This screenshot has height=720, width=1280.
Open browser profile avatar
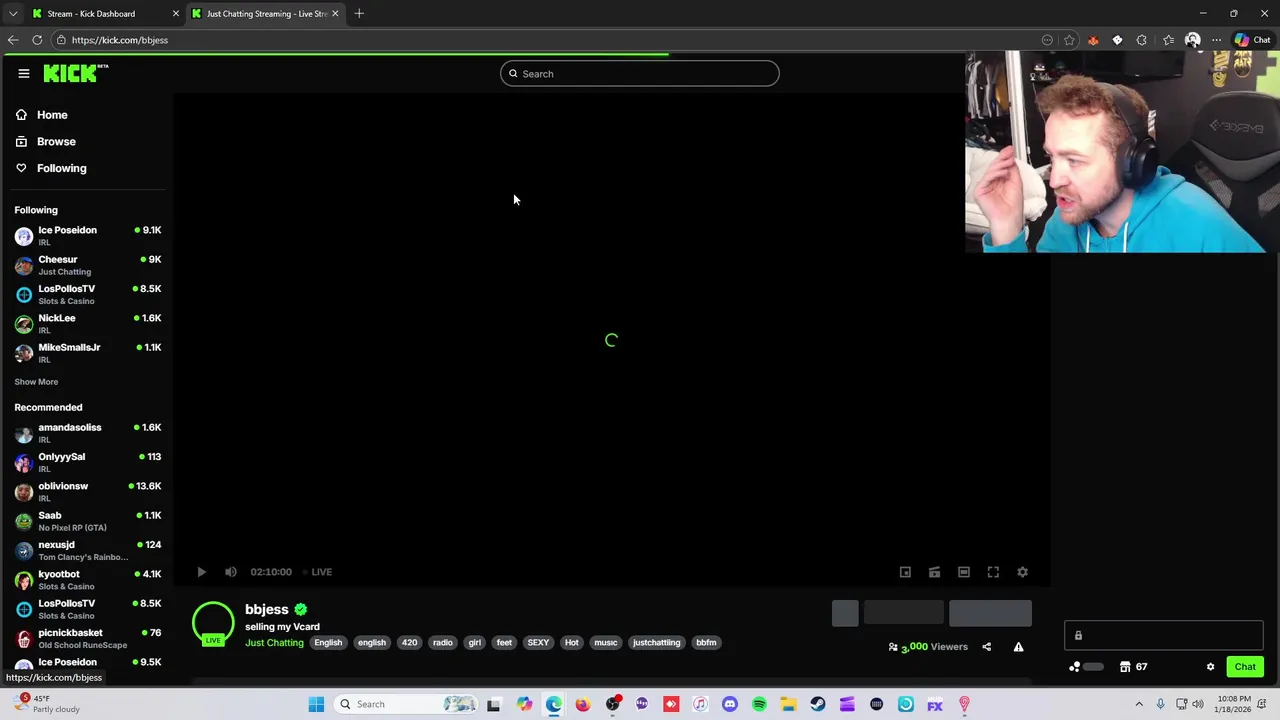click(x=1193, y=40)
